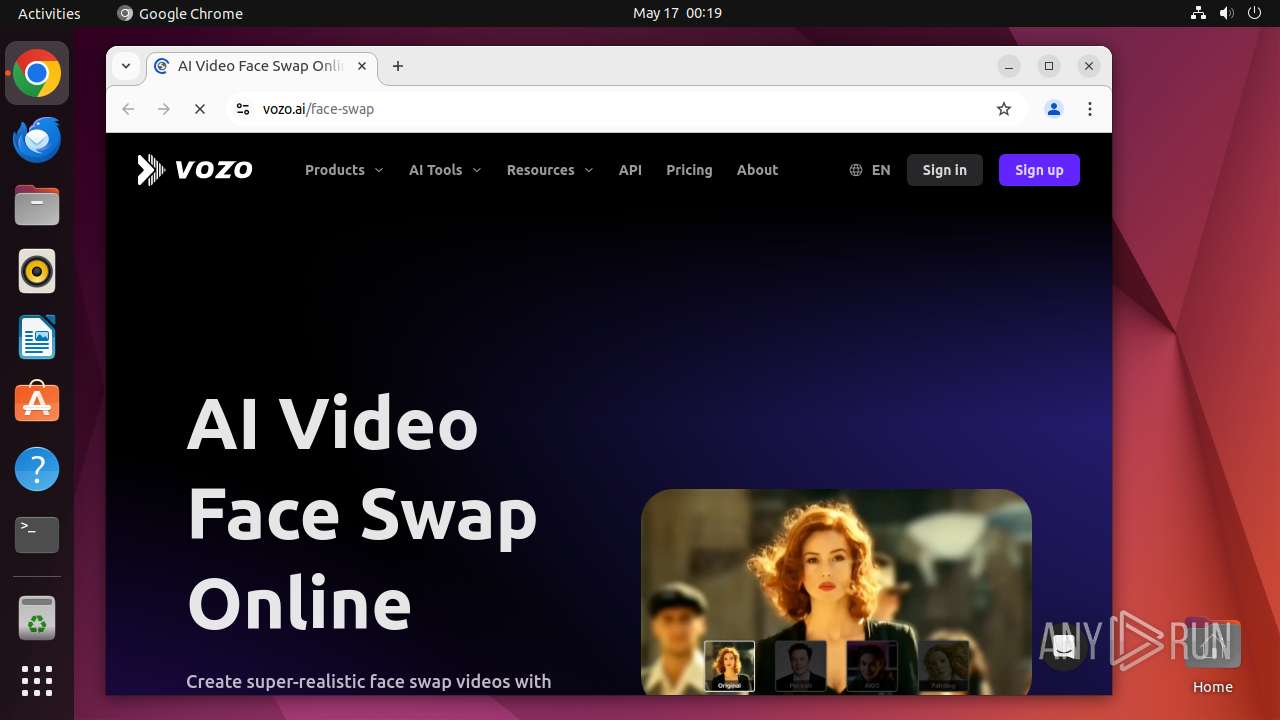
Task: Open Rhythmbox music player in dock
Action: (37, 272)
